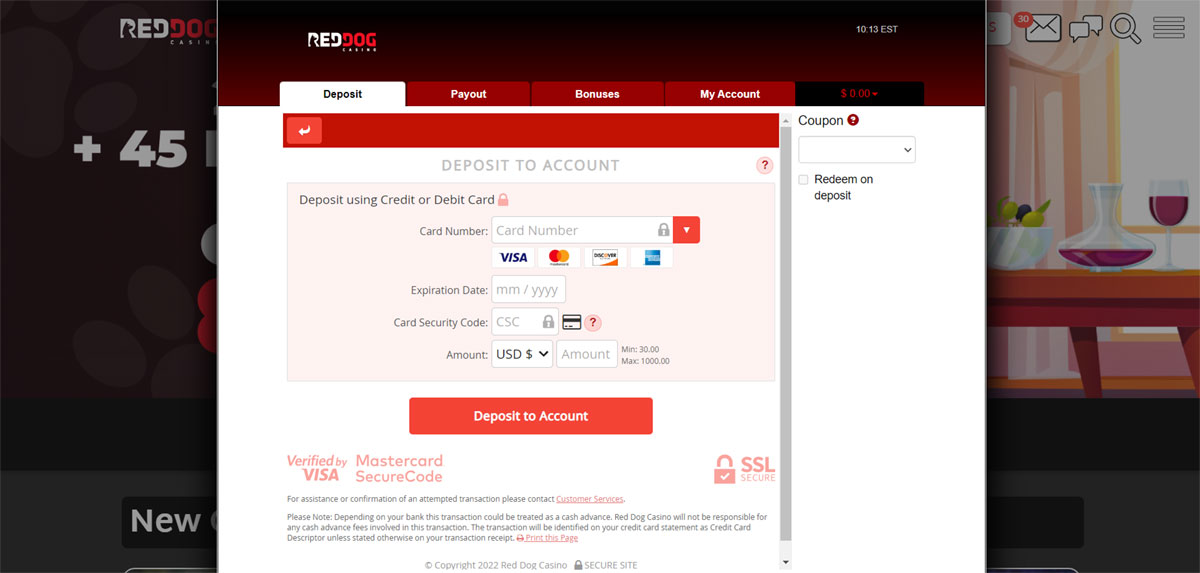1200x573 pixels.
Task: Click the CSC card illustration icon
Action: [572, 322]
